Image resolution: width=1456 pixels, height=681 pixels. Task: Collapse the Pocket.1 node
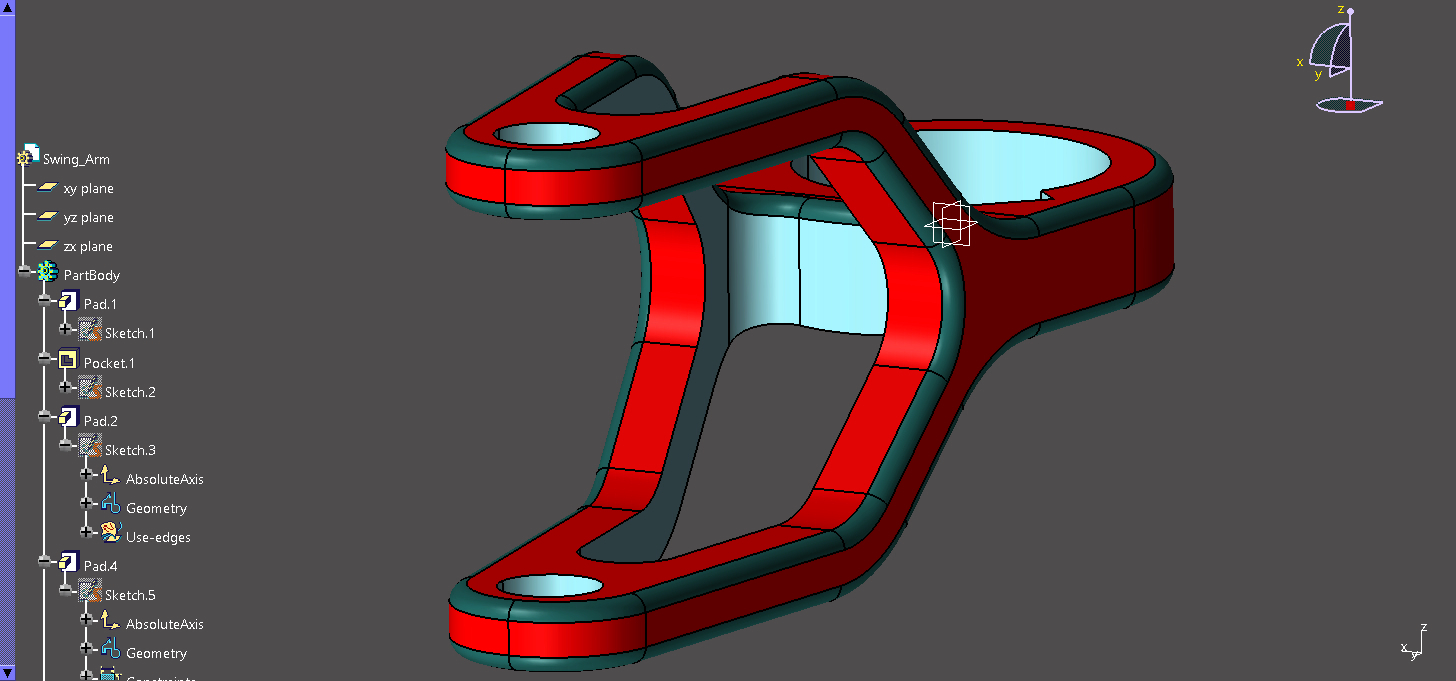(x=45, y=359)
